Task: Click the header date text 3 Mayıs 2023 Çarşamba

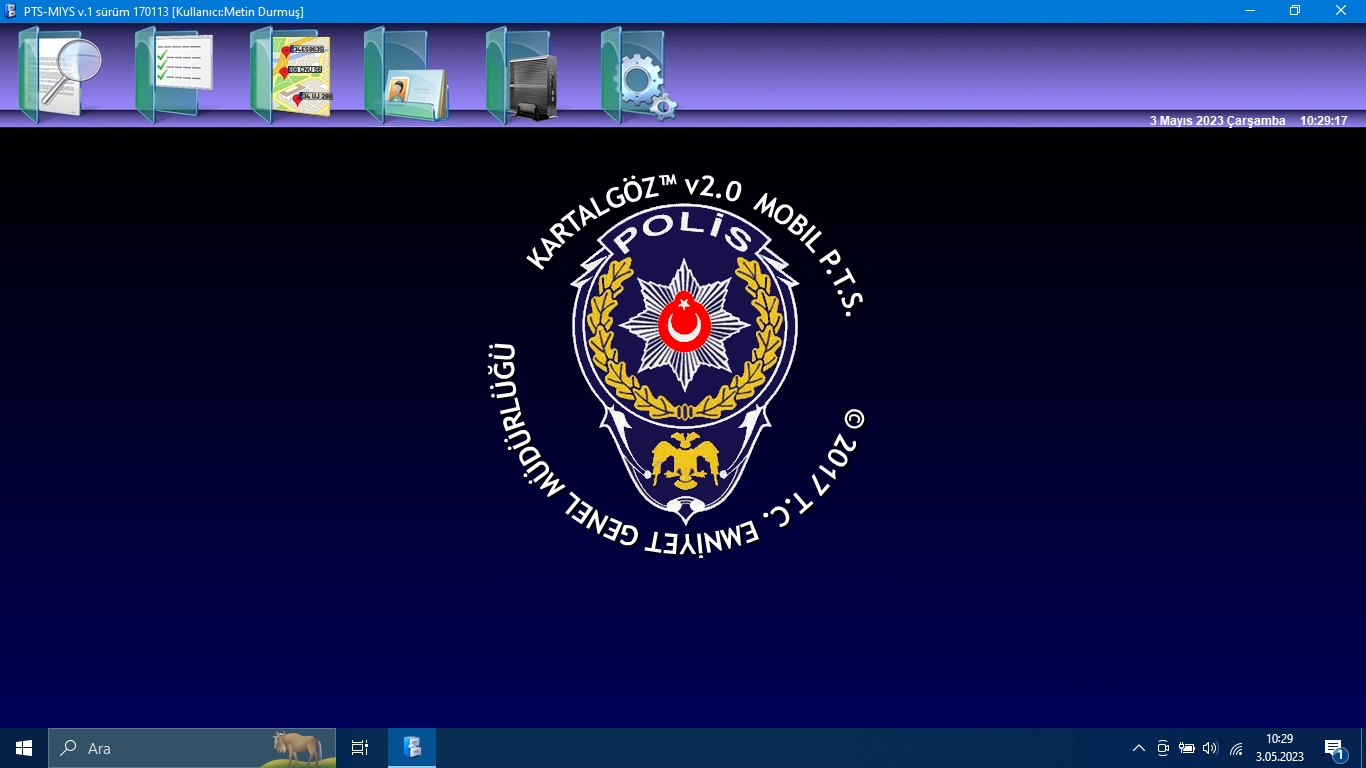Action: point(1217,121)
